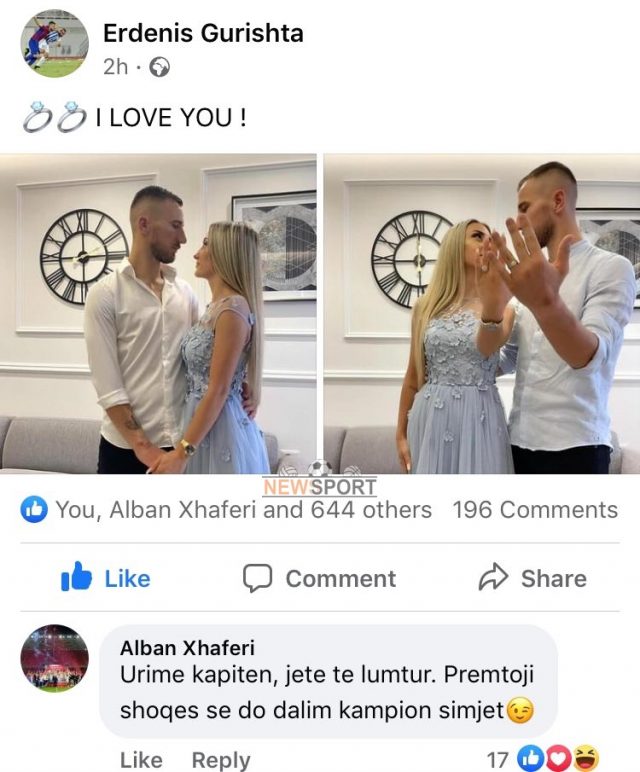Toggle the thumbs-up Like button on post
Image resolution: width=640 pixels, height=772 pixels.
pyautogui.click(x=105, y=577)
